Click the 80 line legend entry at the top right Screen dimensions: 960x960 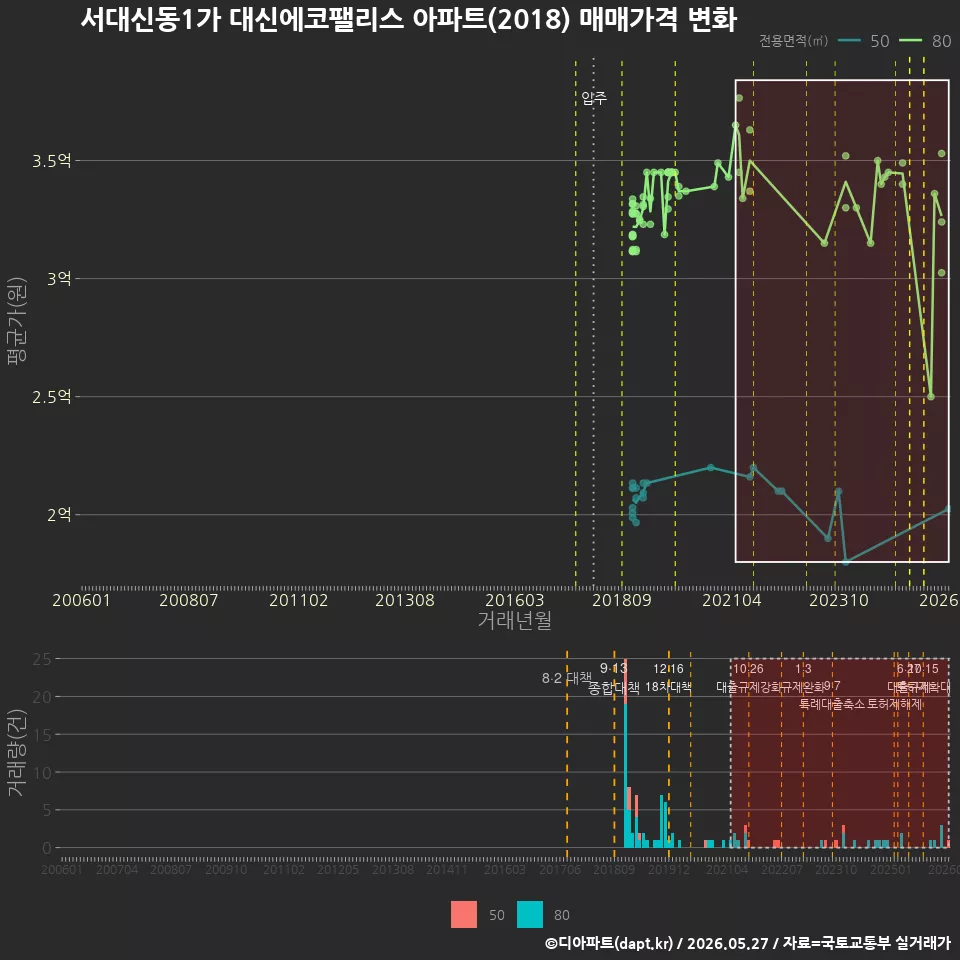click(925, 41)
